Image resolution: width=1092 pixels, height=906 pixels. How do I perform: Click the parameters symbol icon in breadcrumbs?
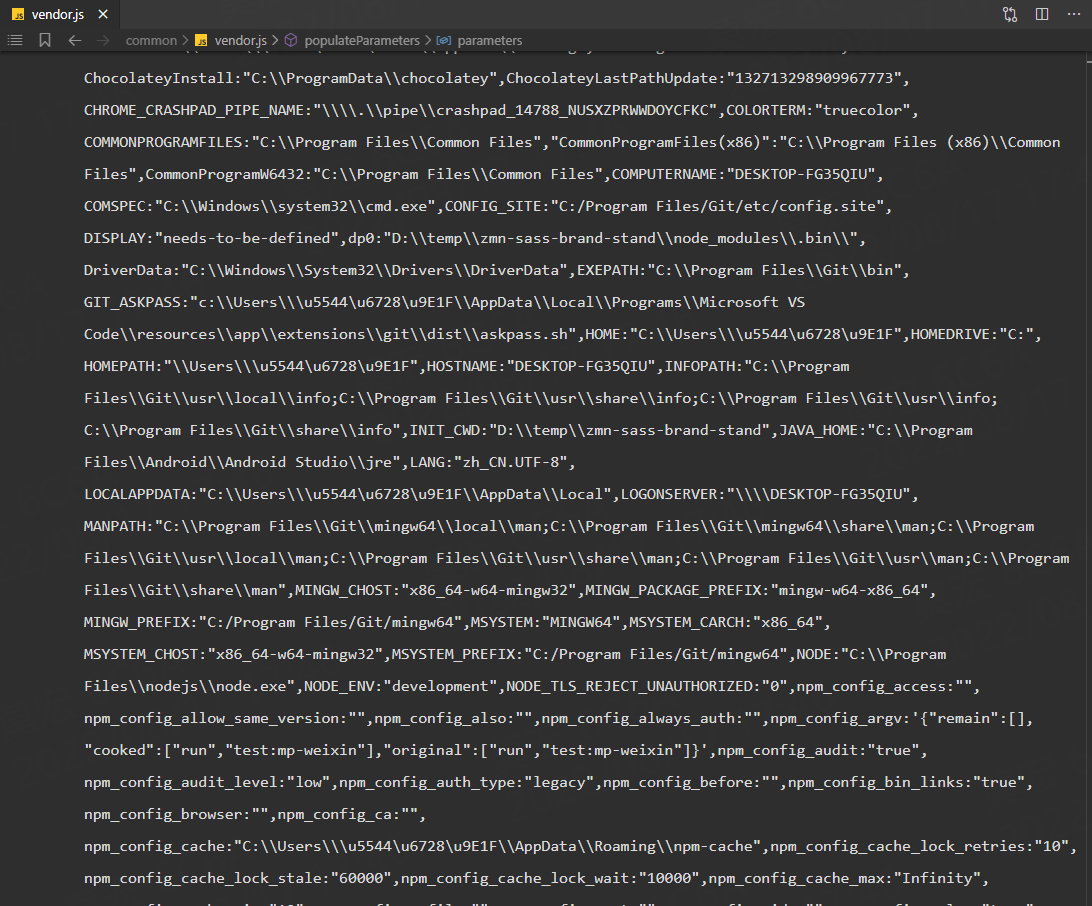pos(444,40)
